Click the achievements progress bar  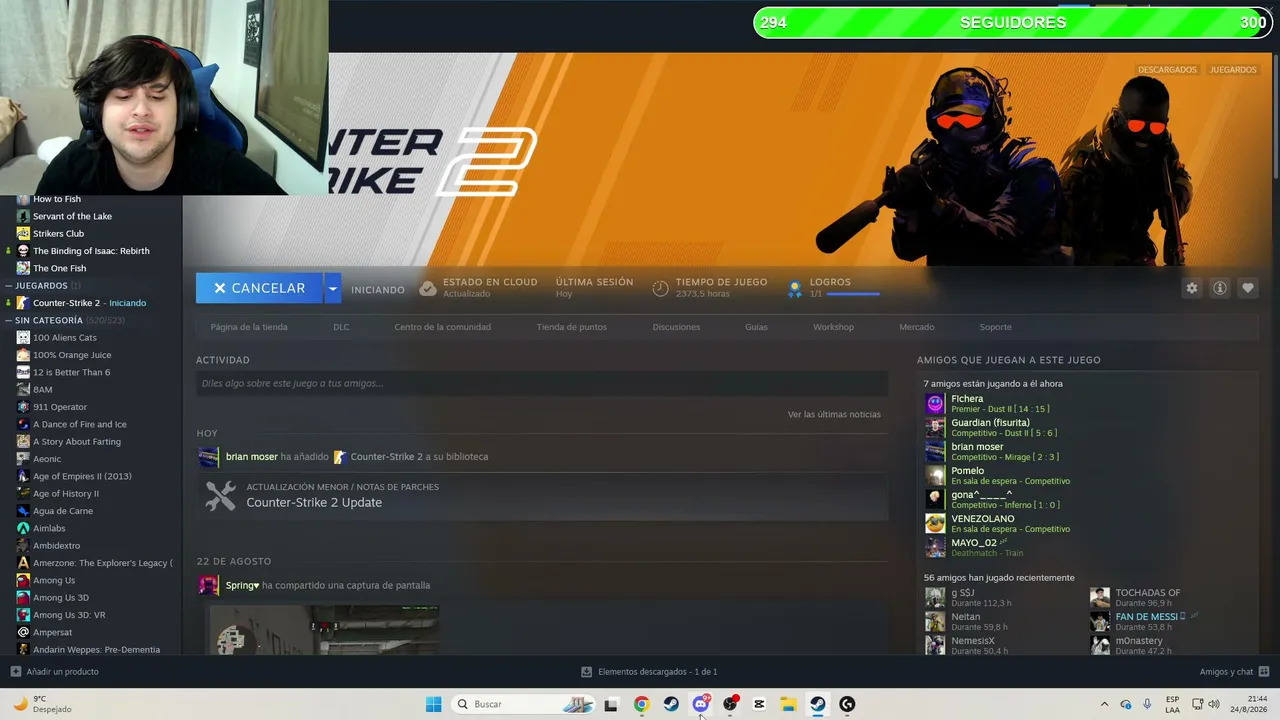853,294
